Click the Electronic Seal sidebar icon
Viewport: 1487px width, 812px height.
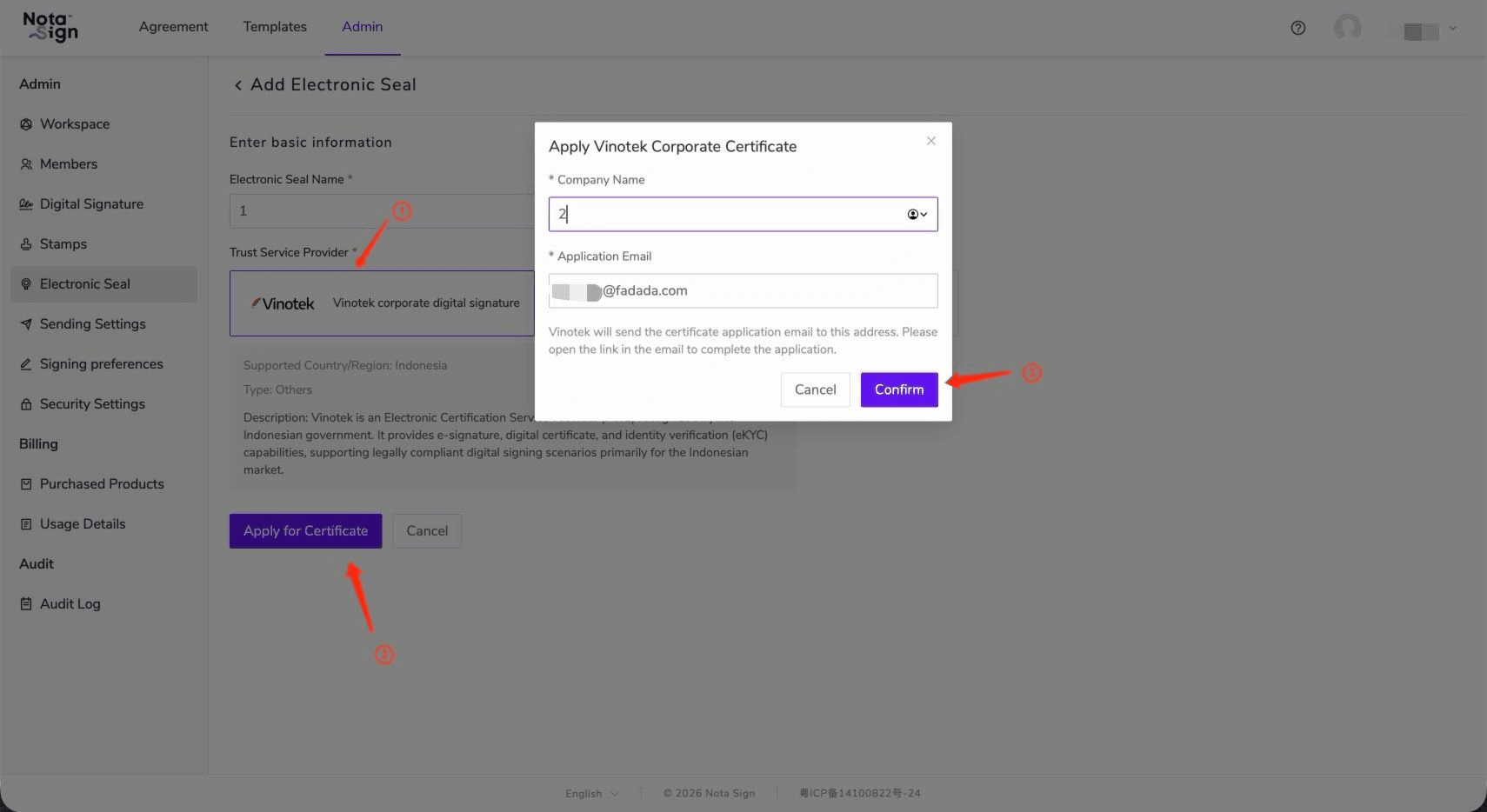(26, 284)
